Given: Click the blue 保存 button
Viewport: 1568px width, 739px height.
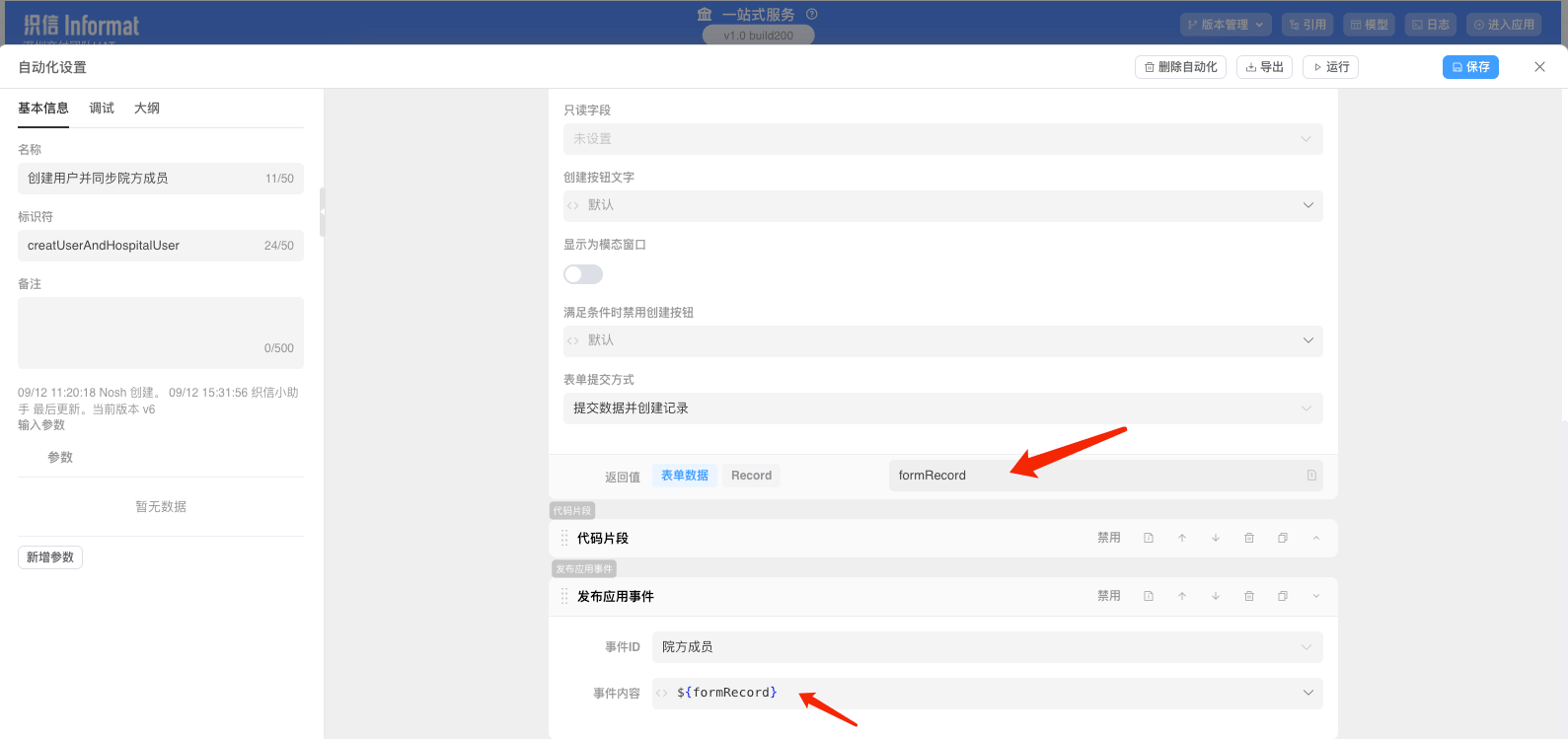Looking at the screenshot, I should [x=1470, y=67].
